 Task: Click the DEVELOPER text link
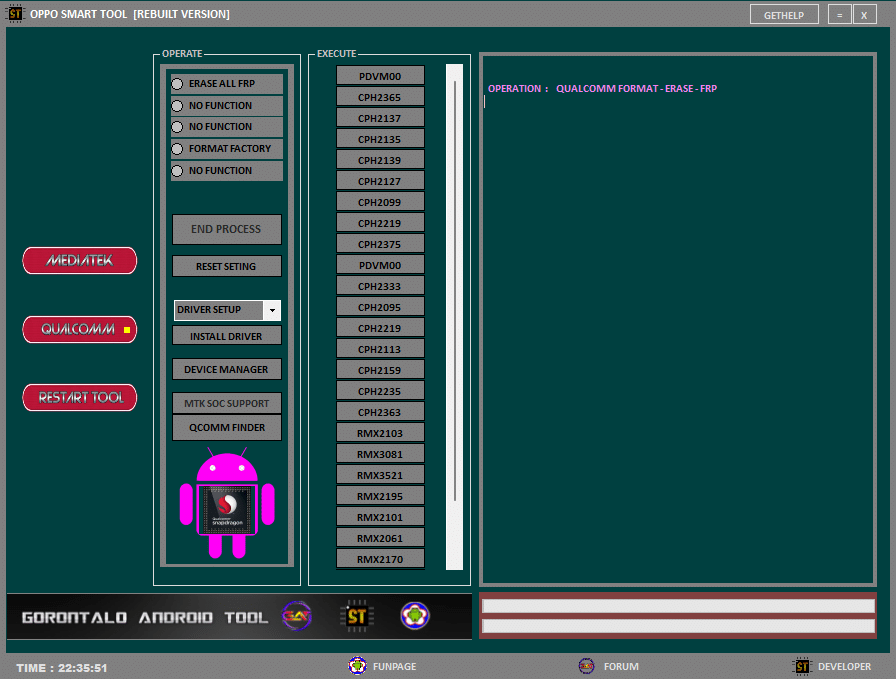click(x=844, y=666)
